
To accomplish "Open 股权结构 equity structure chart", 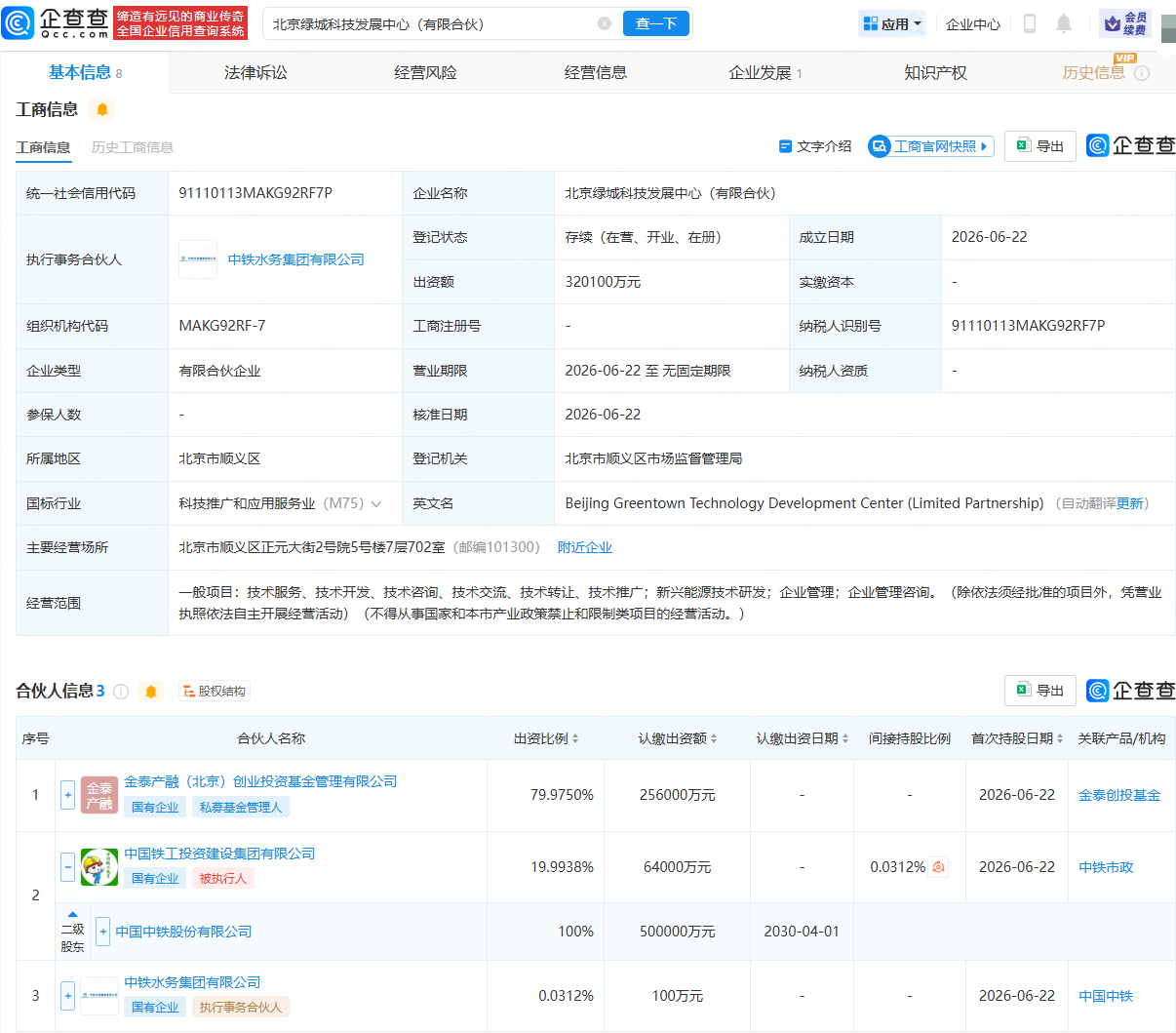I will point(214,692).
